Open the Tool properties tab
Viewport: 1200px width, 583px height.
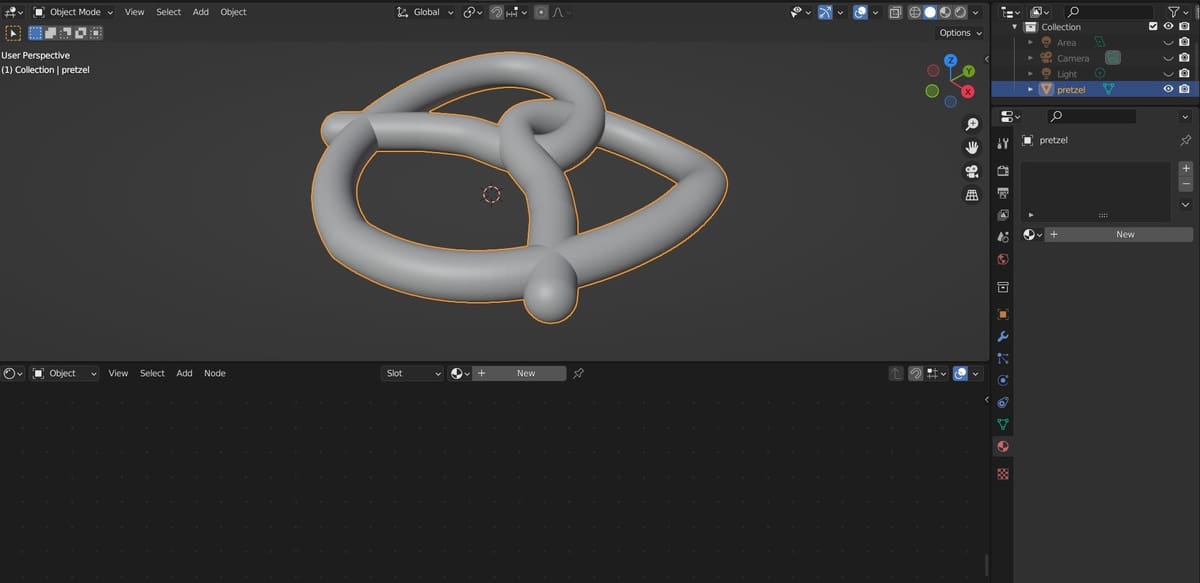(x=1003, y=145)
